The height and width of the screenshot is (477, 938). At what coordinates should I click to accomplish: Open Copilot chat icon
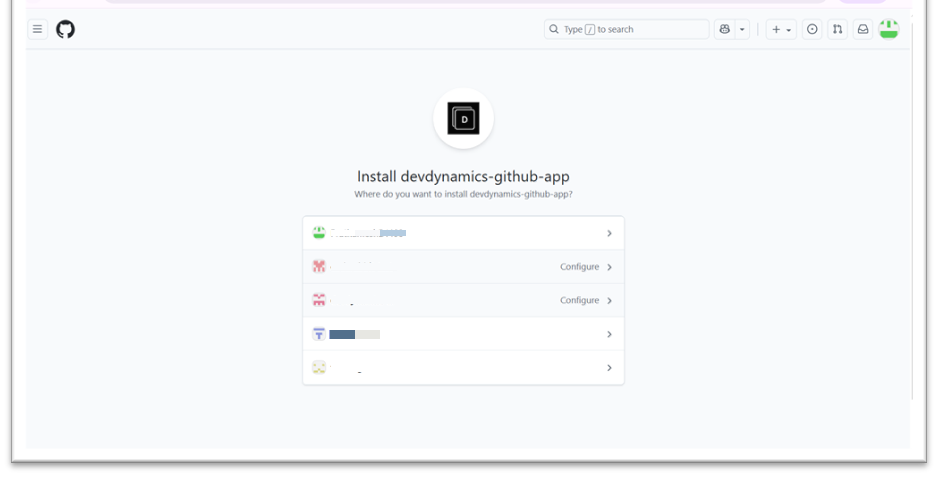coord(724,29)
